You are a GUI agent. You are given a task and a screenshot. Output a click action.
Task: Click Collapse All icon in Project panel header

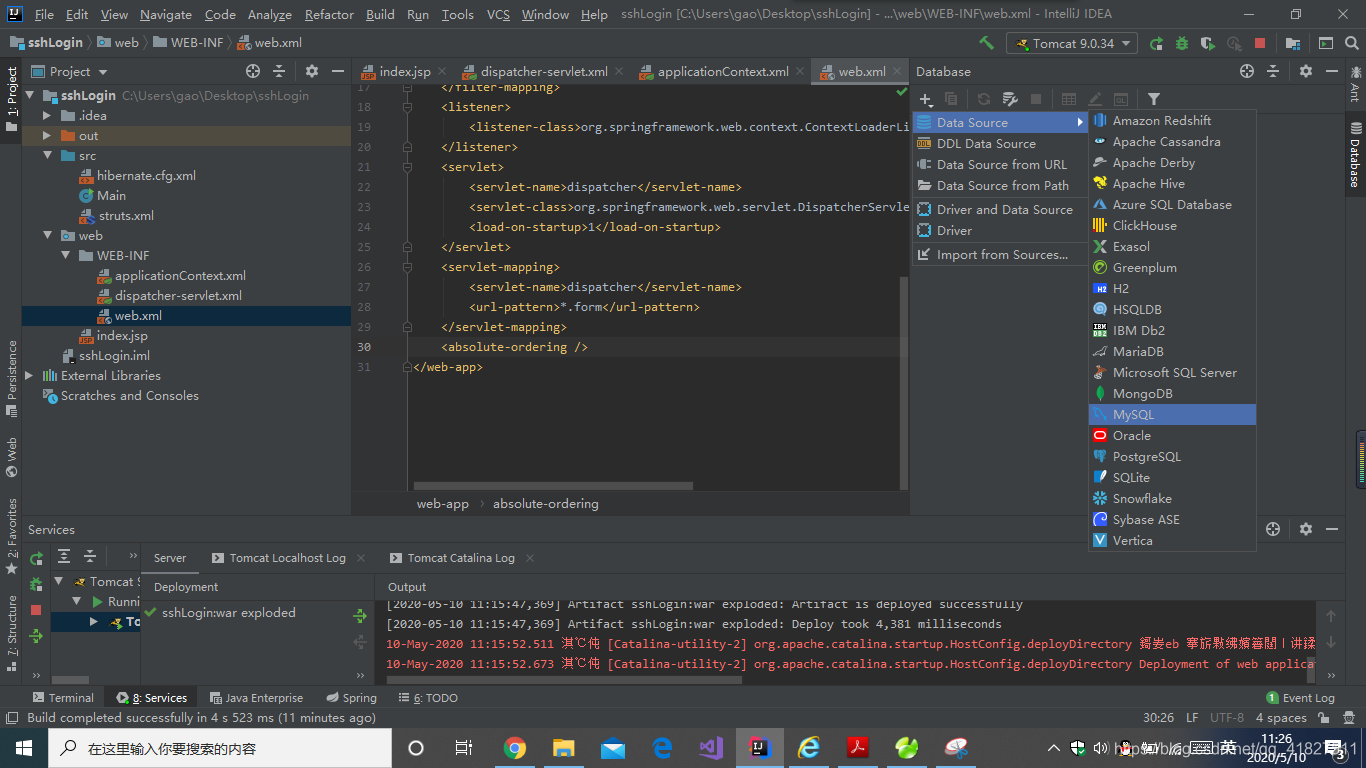(279, 71)
